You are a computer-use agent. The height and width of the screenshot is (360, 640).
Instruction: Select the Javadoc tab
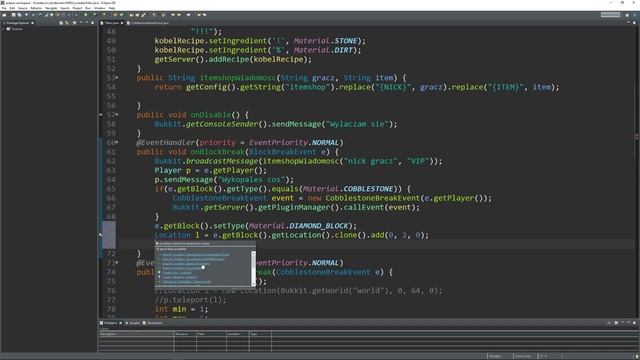tap(133, 323)
